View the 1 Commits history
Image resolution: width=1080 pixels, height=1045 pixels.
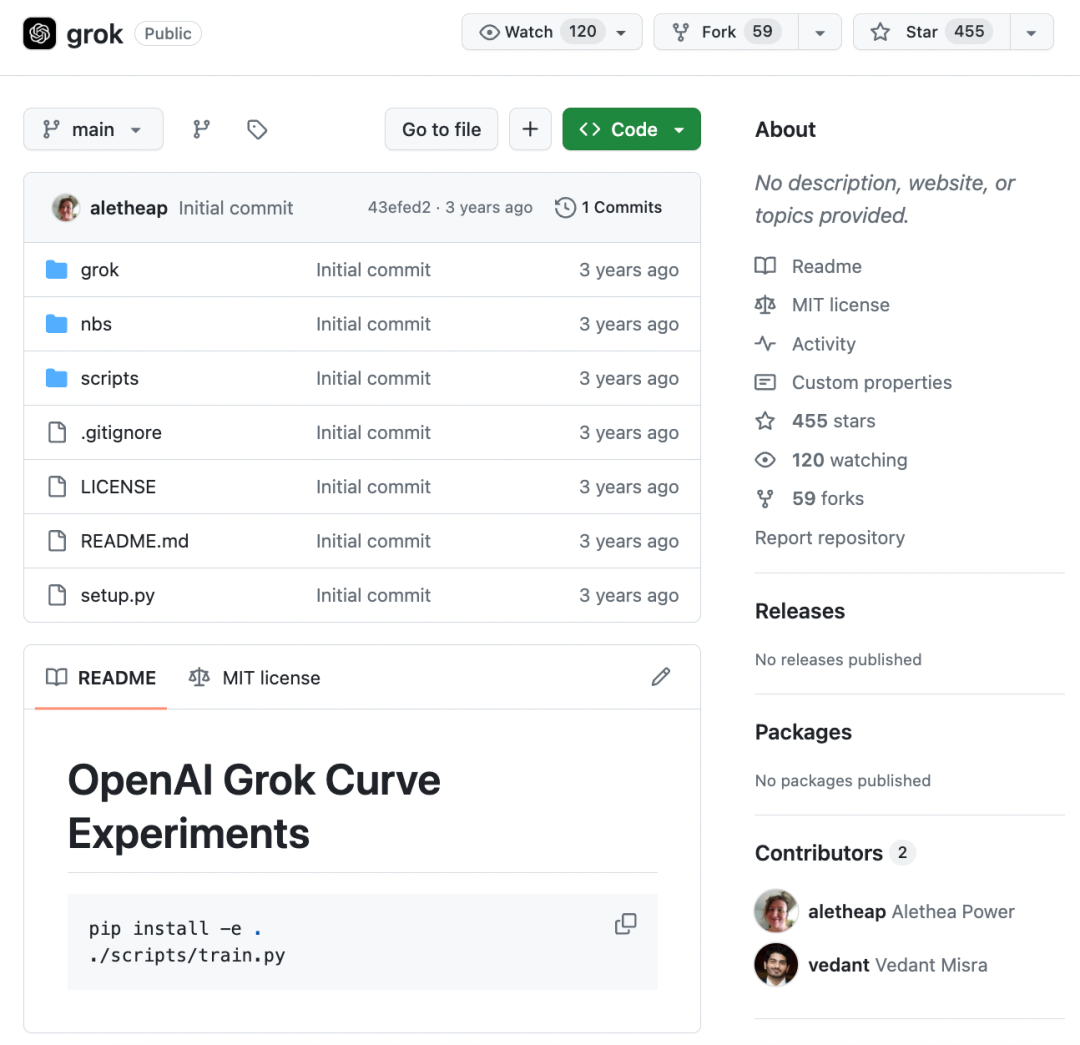tap(608, 207)
